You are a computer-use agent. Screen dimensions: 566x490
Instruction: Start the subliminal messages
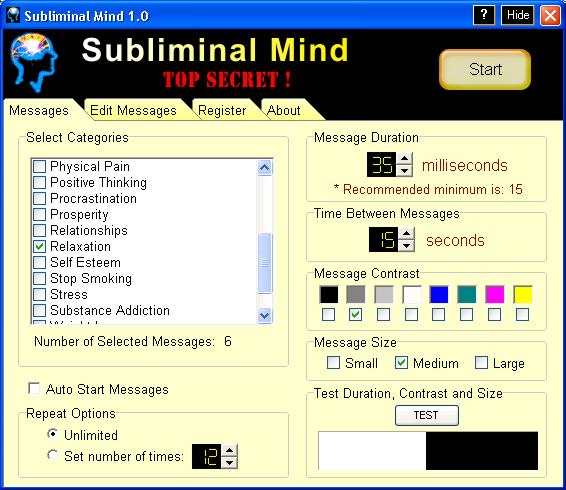point(485,69)
